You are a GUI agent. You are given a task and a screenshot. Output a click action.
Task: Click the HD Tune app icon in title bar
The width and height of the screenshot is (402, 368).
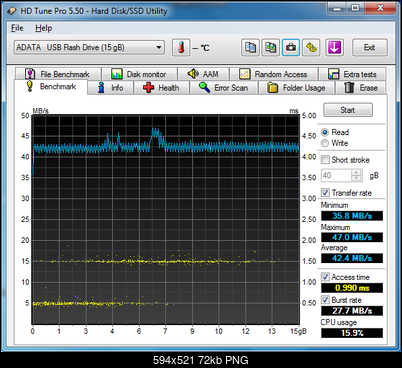pyautogui.click(x=12, y=11)
